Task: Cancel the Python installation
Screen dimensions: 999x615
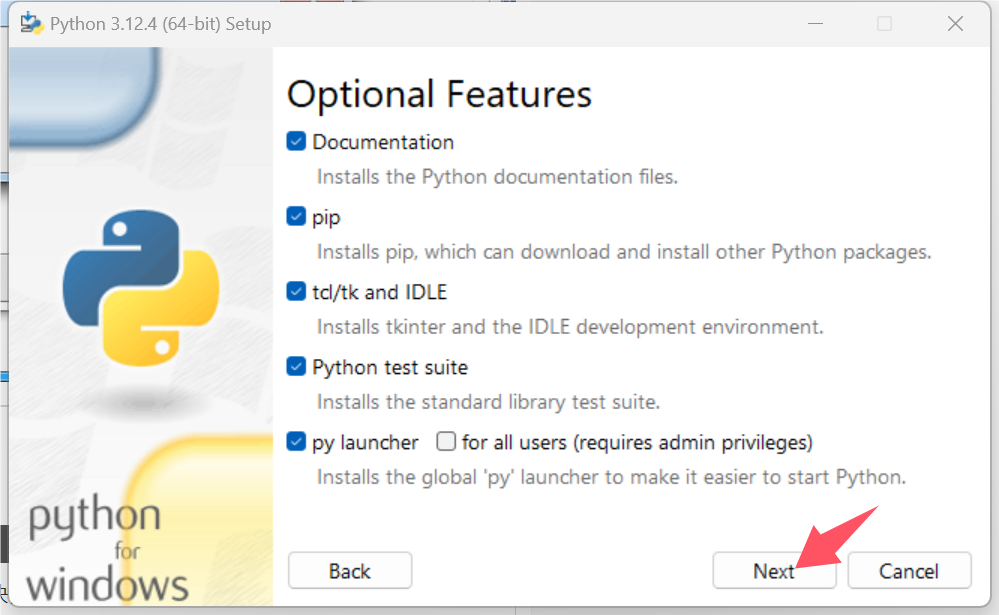Action: coord(909,571)
